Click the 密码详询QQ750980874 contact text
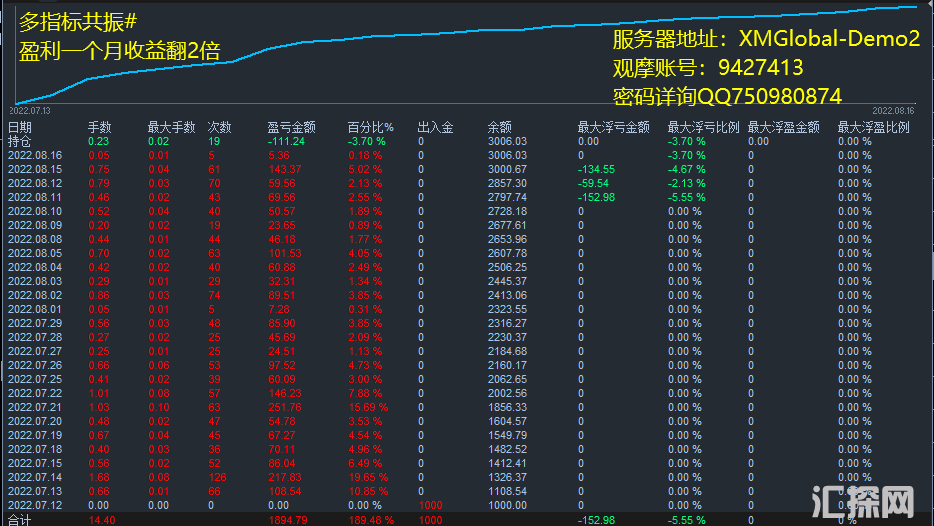The width and height of the screenshot is (934, 526). [x=727, y=96]
